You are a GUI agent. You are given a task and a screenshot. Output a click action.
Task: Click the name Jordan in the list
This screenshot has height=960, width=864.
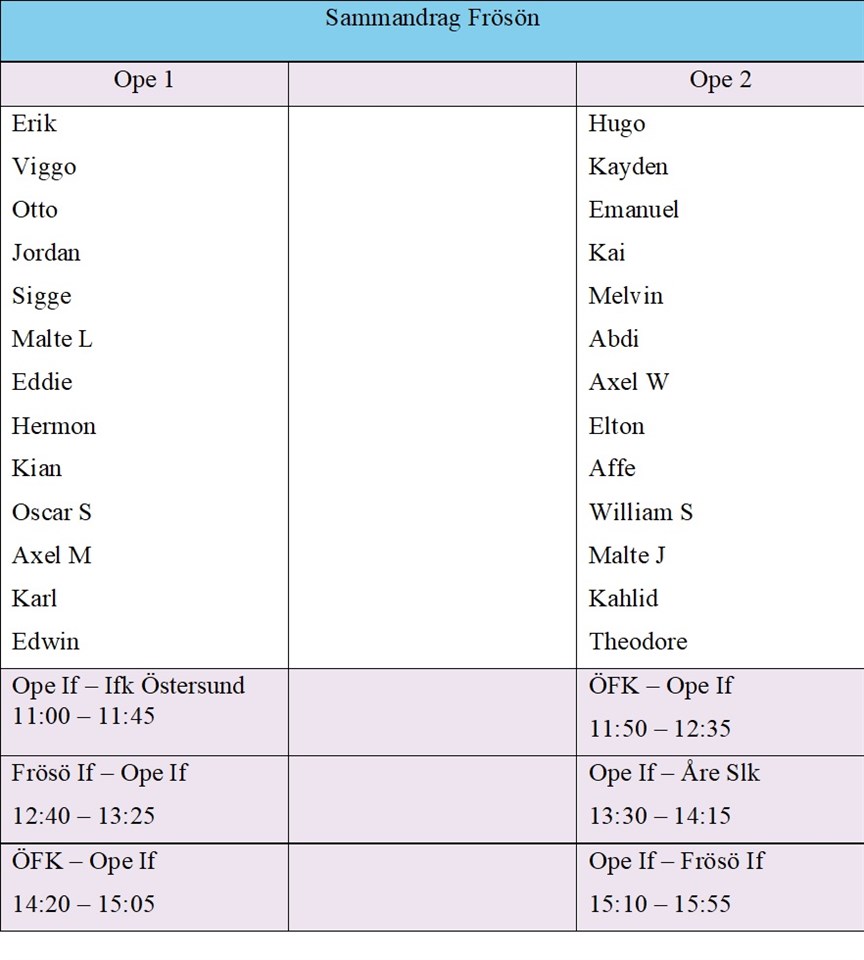click(46, 253)
